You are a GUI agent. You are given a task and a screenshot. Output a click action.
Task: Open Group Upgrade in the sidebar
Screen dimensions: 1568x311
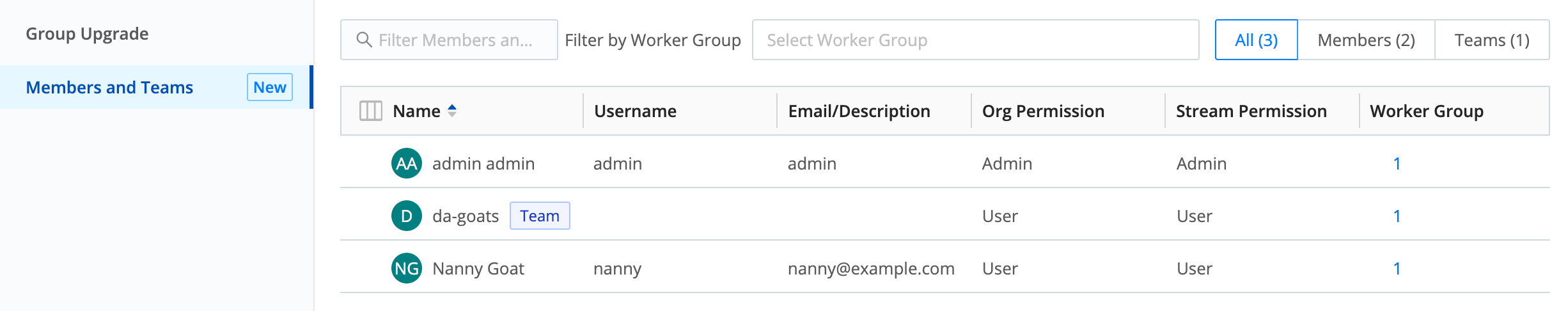click(x=87, y=33)
